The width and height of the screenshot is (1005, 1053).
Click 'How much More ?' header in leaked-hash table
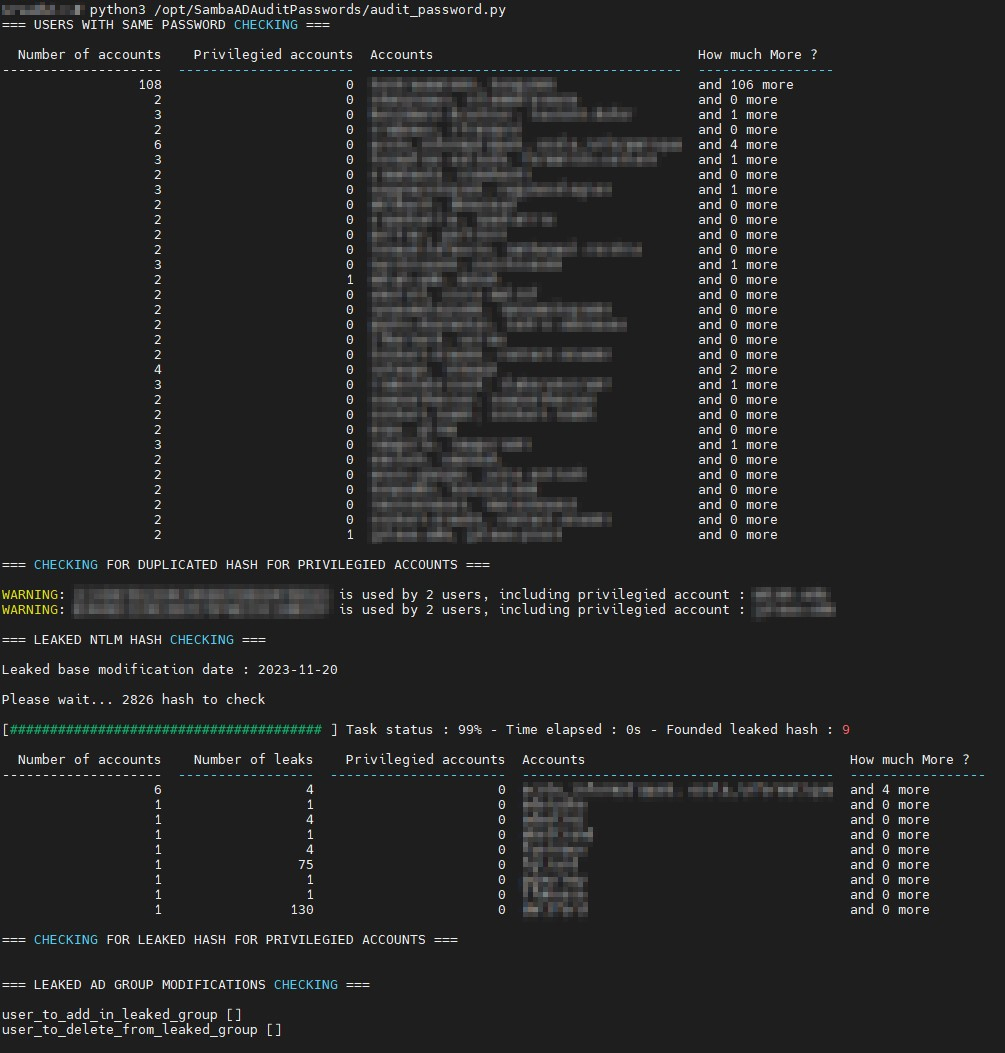pyautogui.click(x=910, y=760)
